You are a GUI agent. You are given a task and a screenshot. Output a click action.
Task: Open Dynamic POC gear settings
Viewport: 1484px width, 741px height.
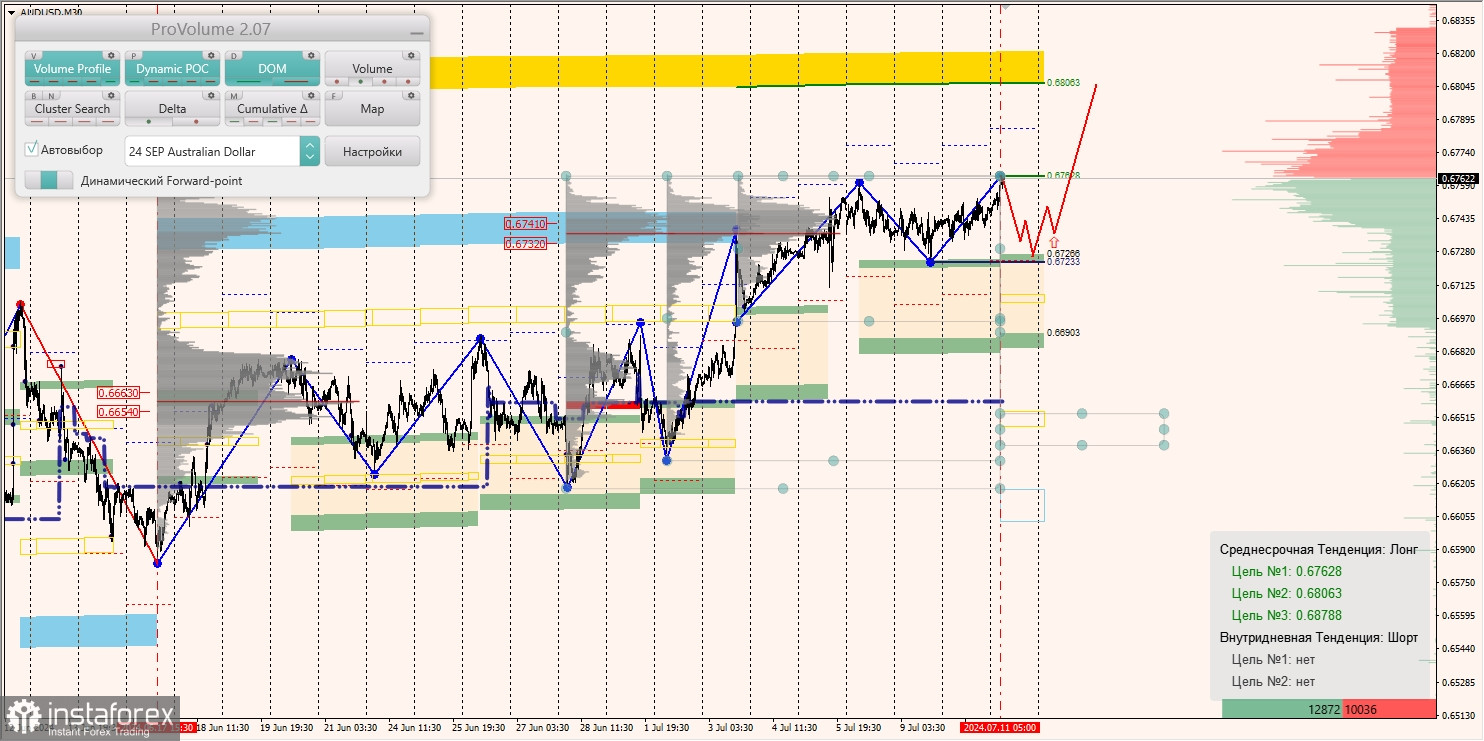(211, 55)
